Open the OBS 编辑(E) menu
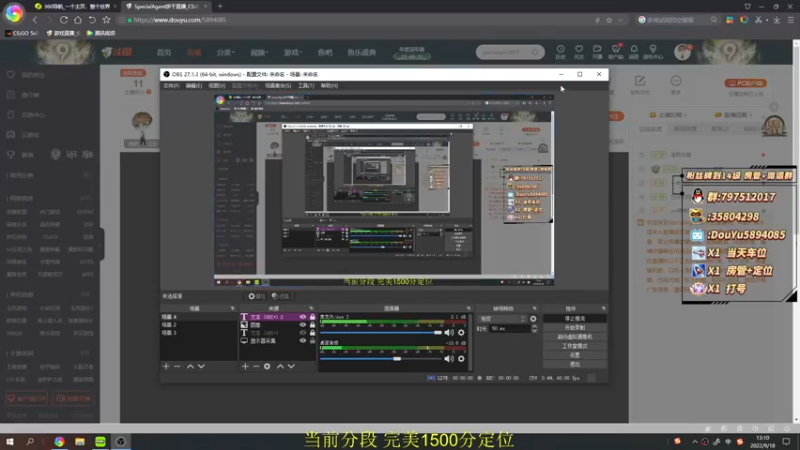This screenshot has height=450, width=800. pos(193,86)
